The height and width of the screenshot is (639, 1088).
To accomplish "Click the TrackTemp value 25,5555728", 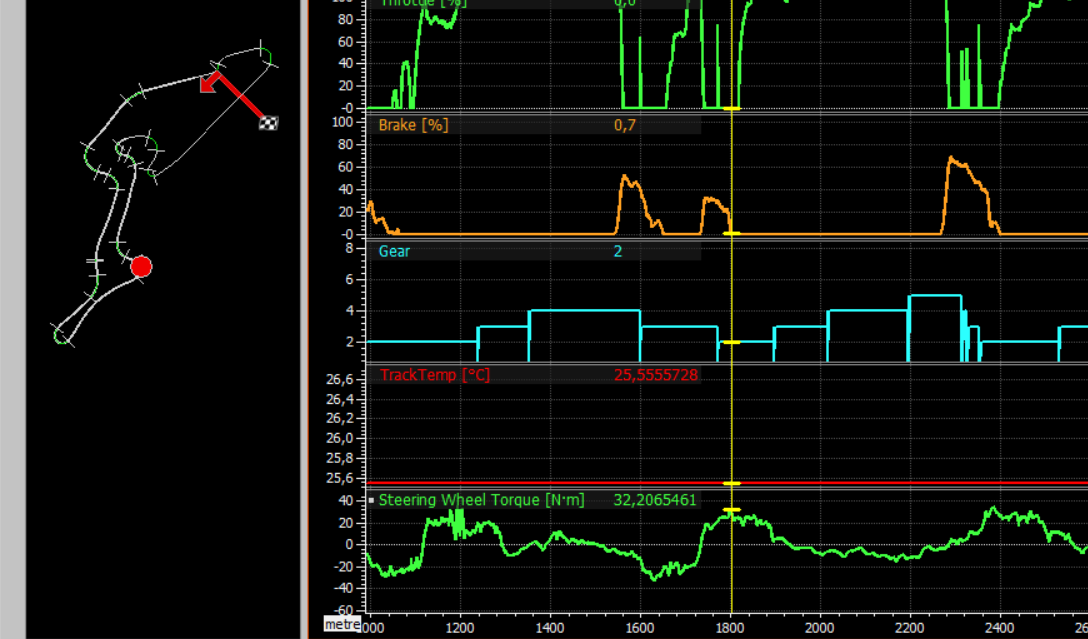I will 655,375.
